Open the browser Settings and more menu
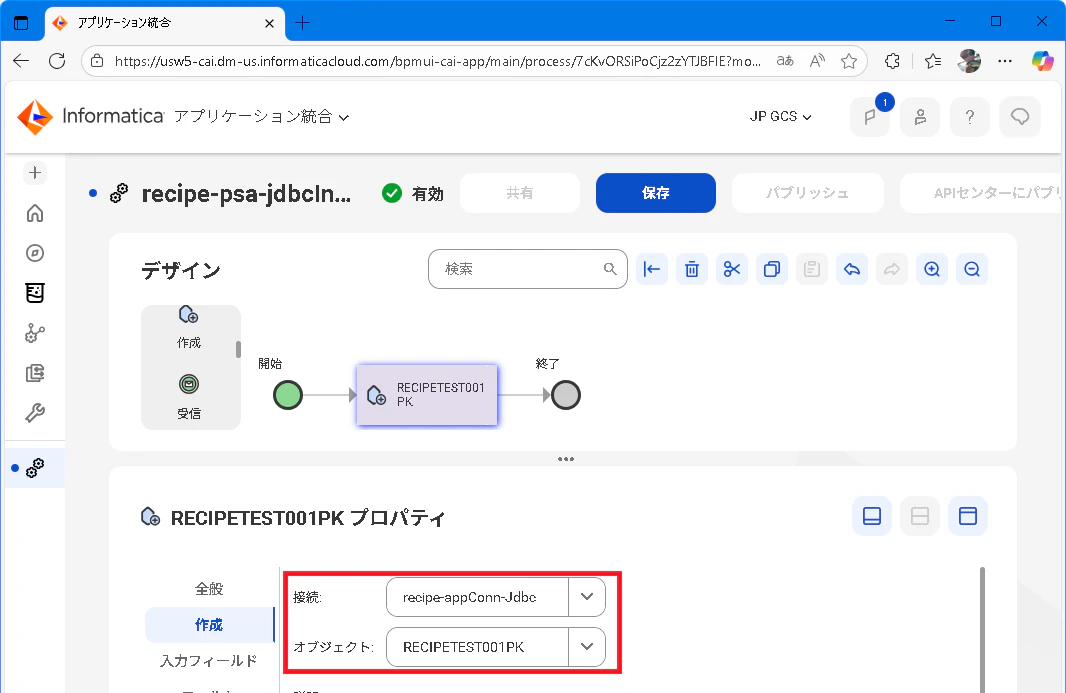 pyautogui.click(x=1005, y=61)
